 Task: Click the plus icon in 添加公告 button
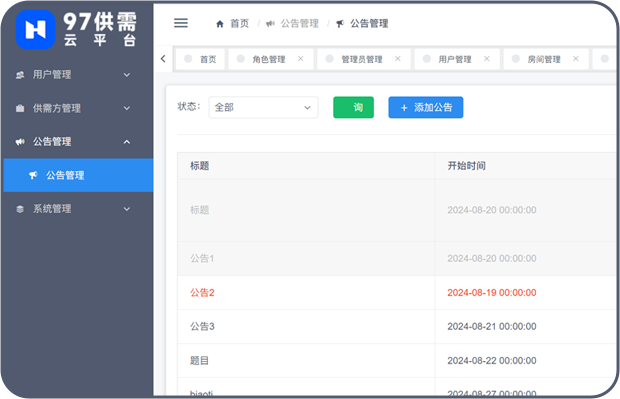coord(404,108)
